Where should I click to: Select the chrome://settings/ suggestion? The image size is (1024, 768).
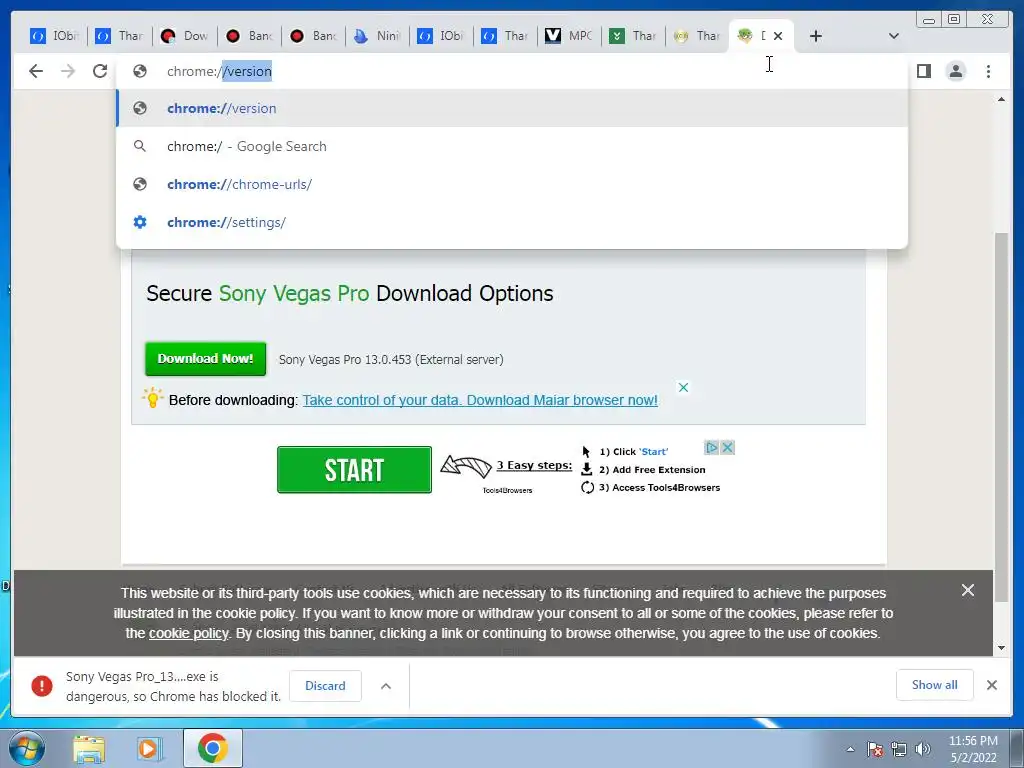point(512,222)
